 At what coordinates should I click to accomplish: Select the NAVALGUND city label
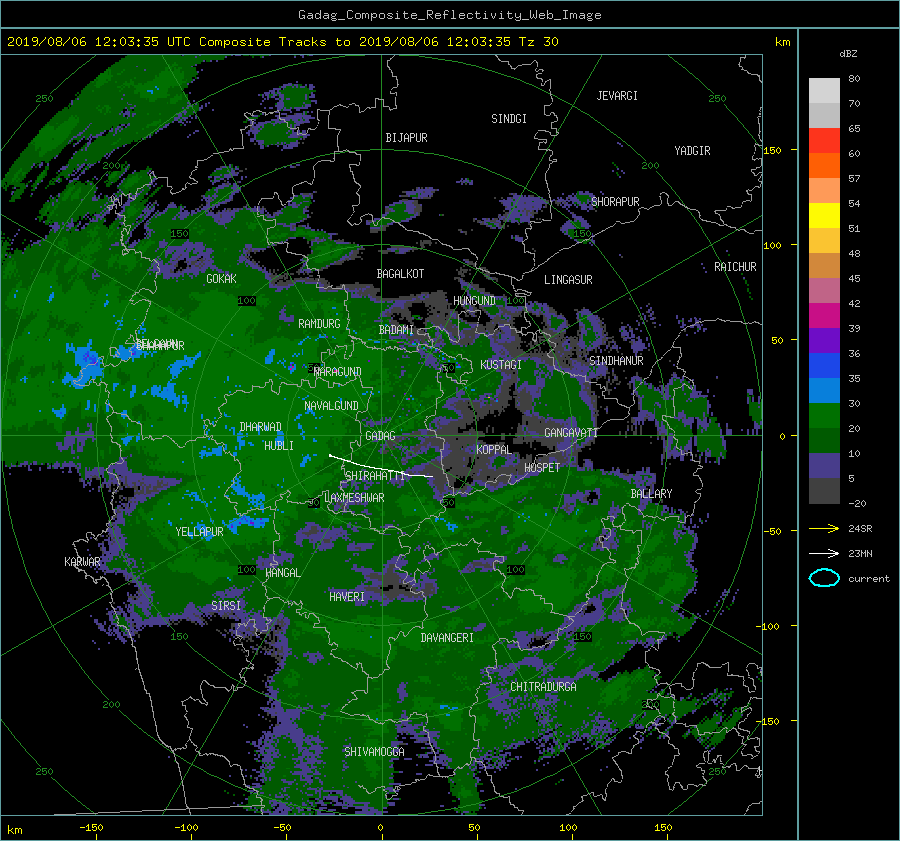coord(331,406)
